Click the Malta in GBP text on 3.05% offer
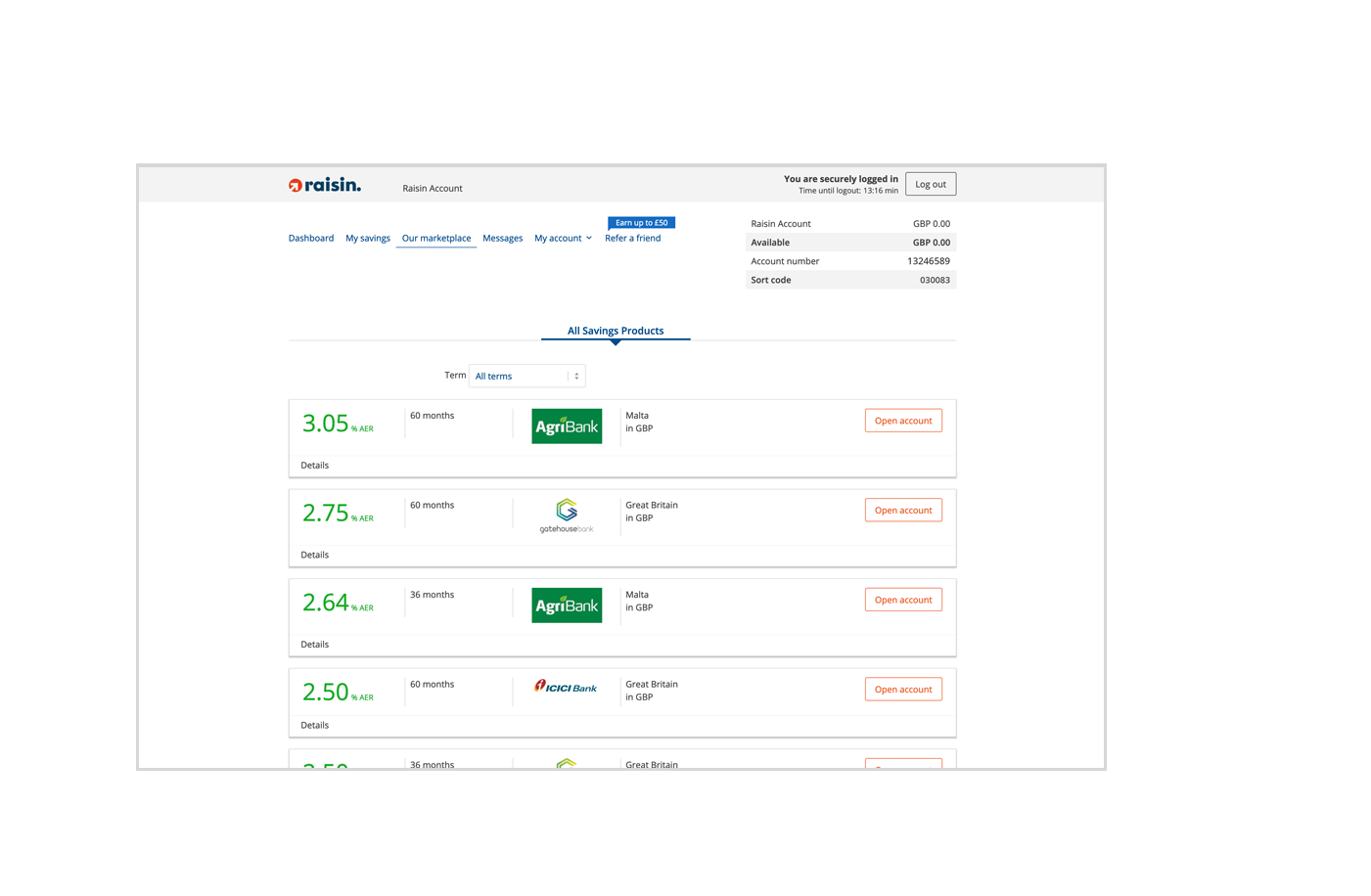This screenshot has height=896, width=1371. pos(639,422)
